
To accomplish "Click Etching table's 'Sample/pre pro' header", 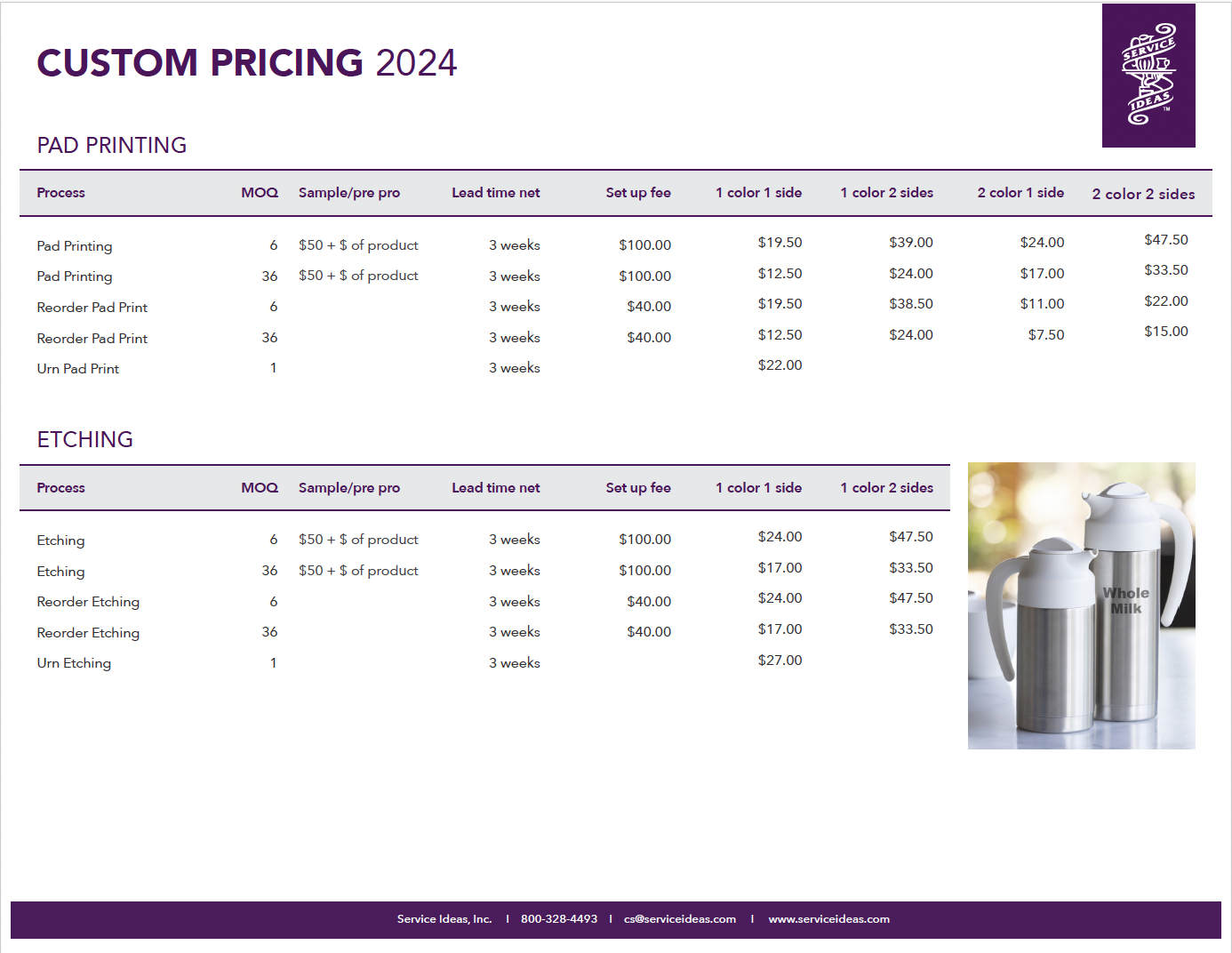I will coord(349,488).
